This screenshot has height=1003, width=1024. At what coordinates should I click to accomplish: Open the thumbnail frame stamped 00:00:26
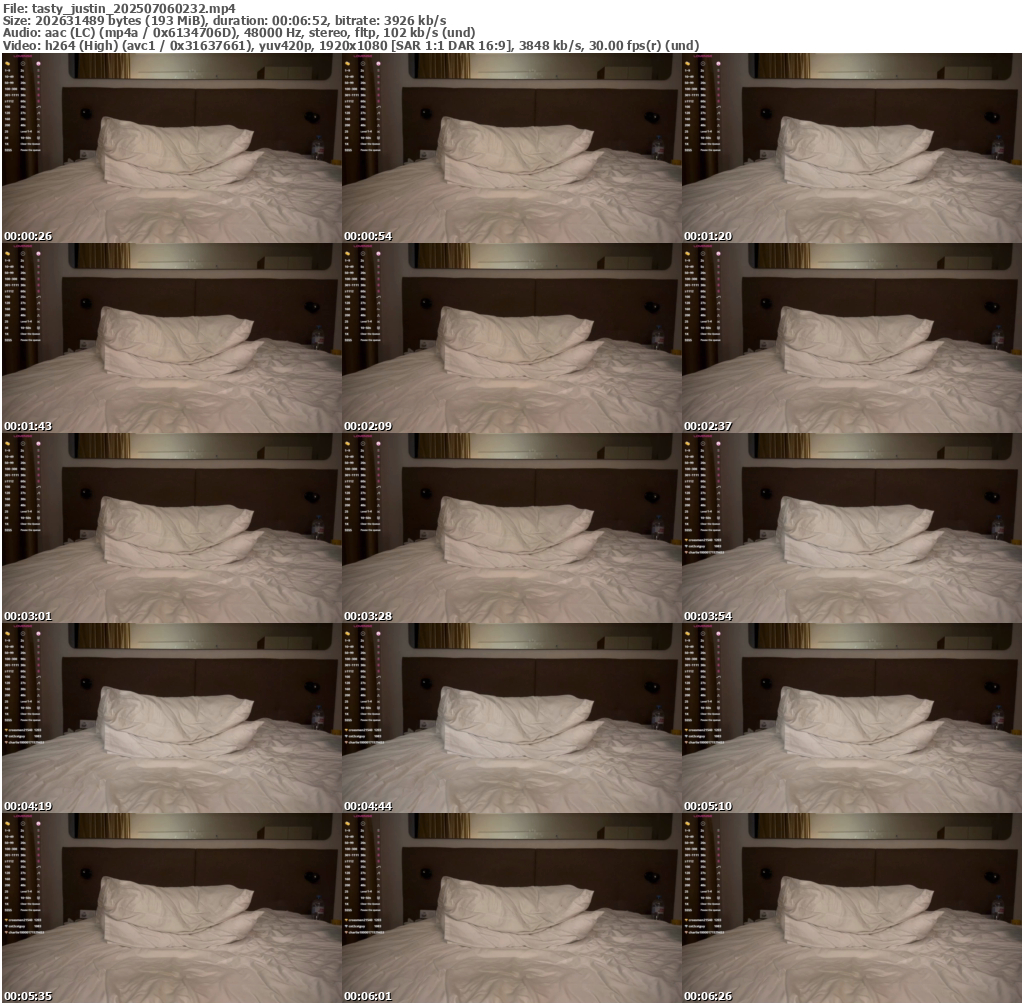[172, 148]
